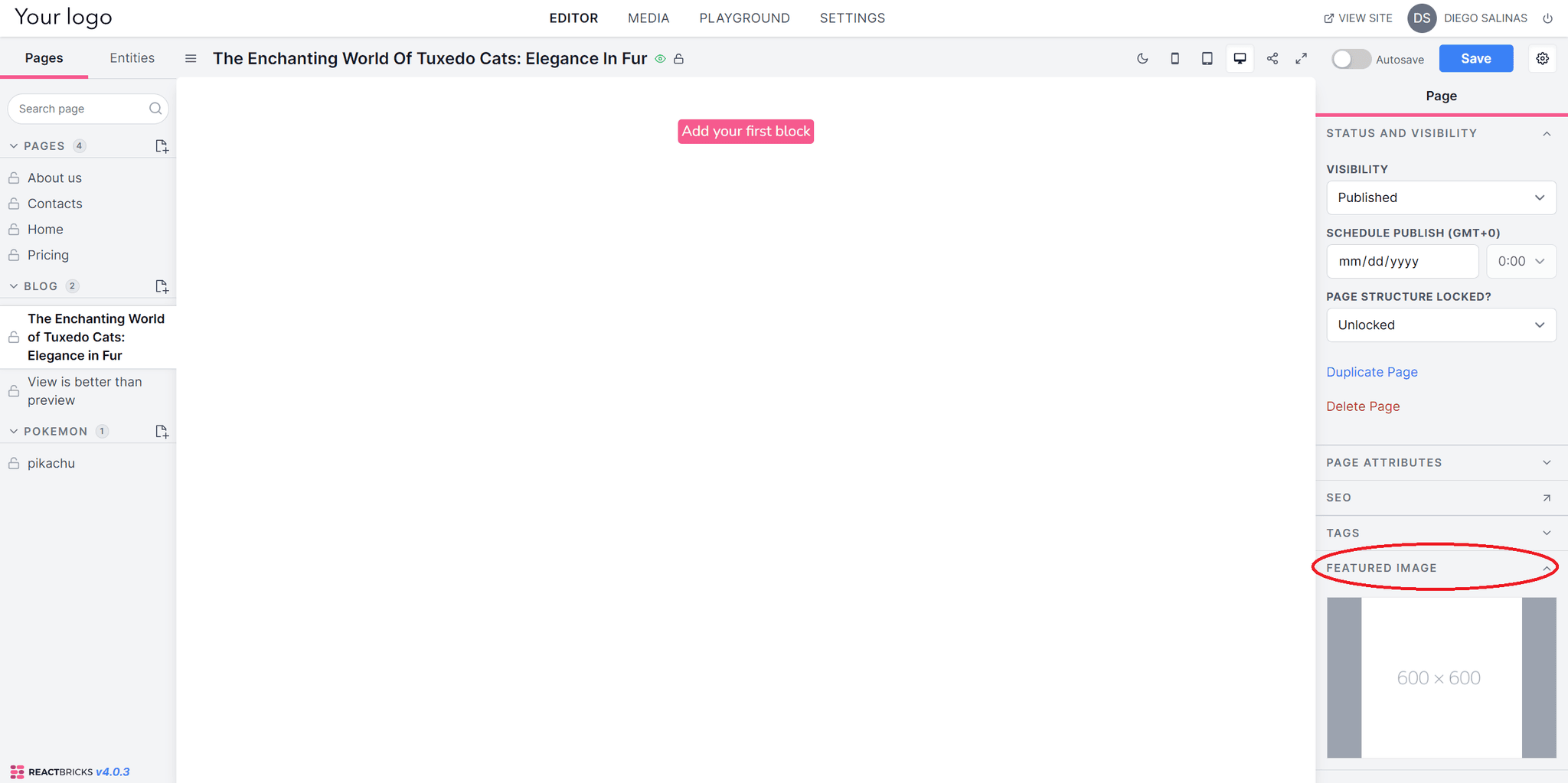Image resolution: width=1568 pixels, height=783 pixels.
Task: Click lock icon beside Home page
Action: tap(14, 230)
